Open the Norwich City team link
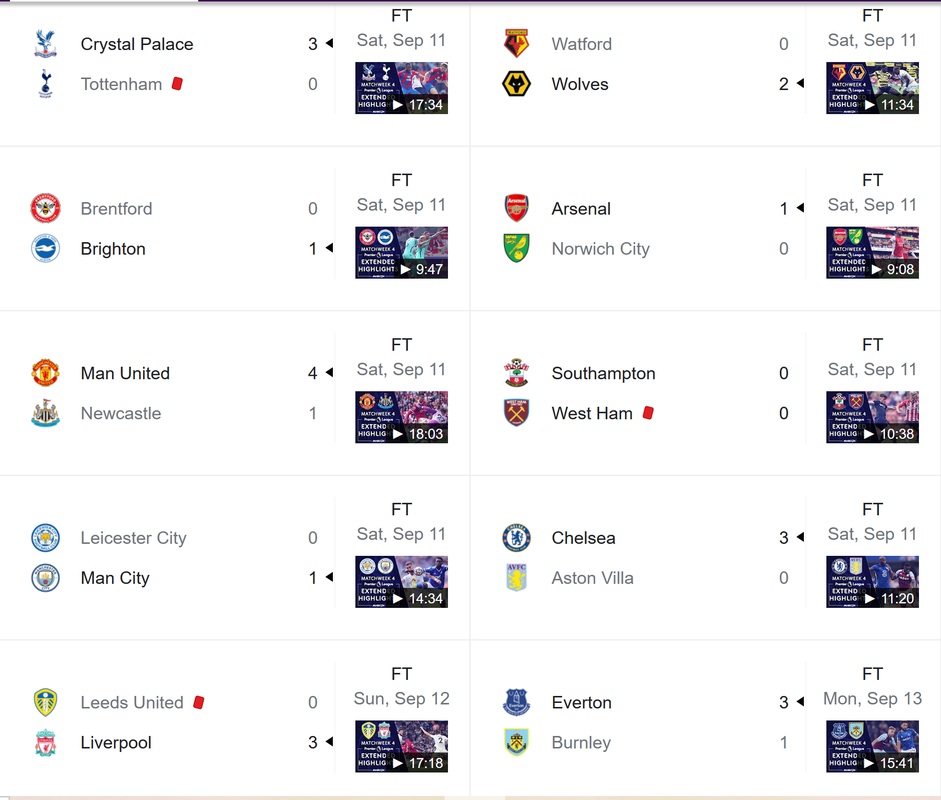This screenshot has height=800, width=941. (x=600, y=249)
